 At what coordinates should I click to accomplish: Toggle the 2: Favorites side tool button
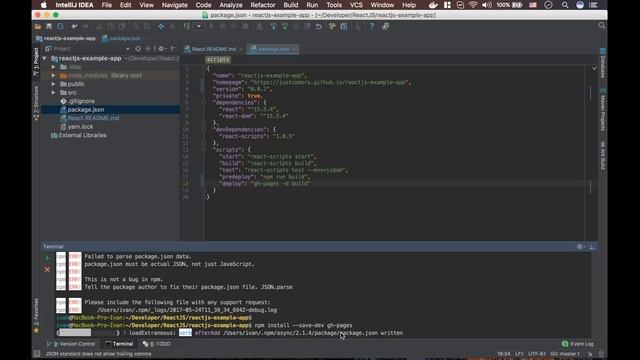pos(36,316)
